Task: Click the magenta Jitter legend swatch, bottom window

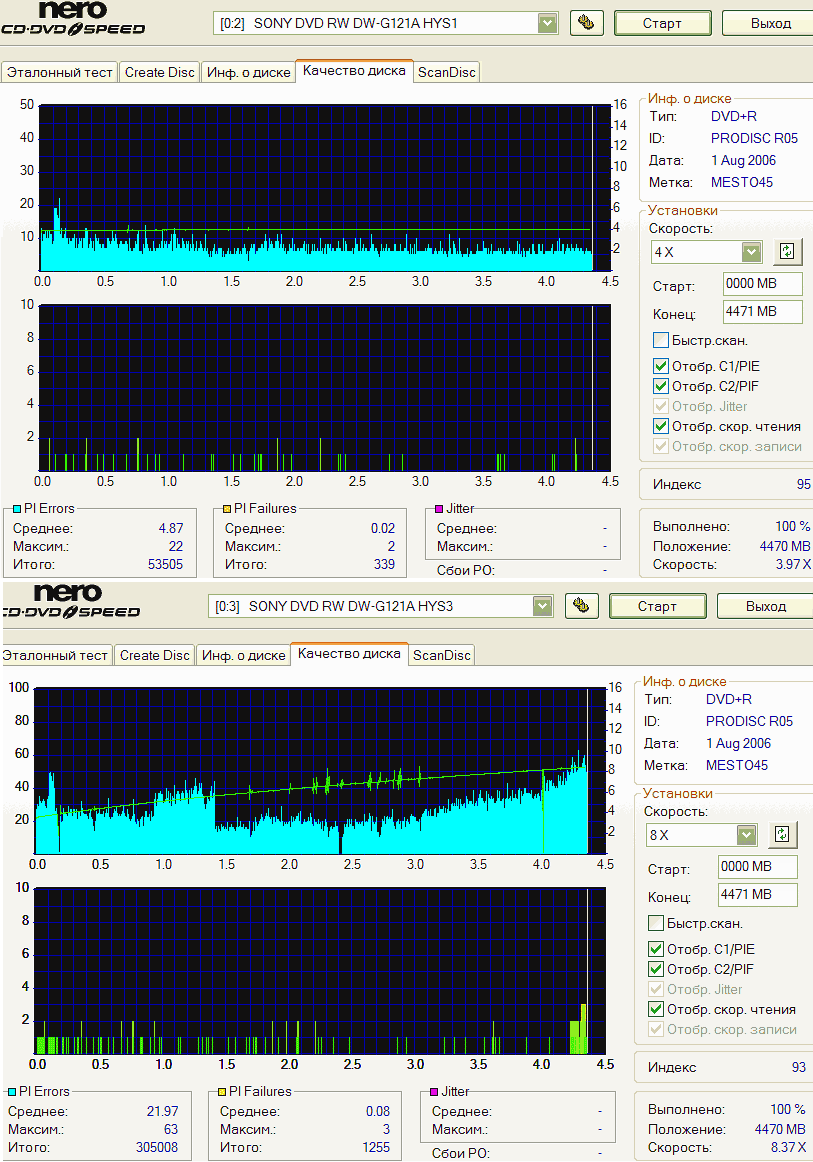Action: point(434,1092)
